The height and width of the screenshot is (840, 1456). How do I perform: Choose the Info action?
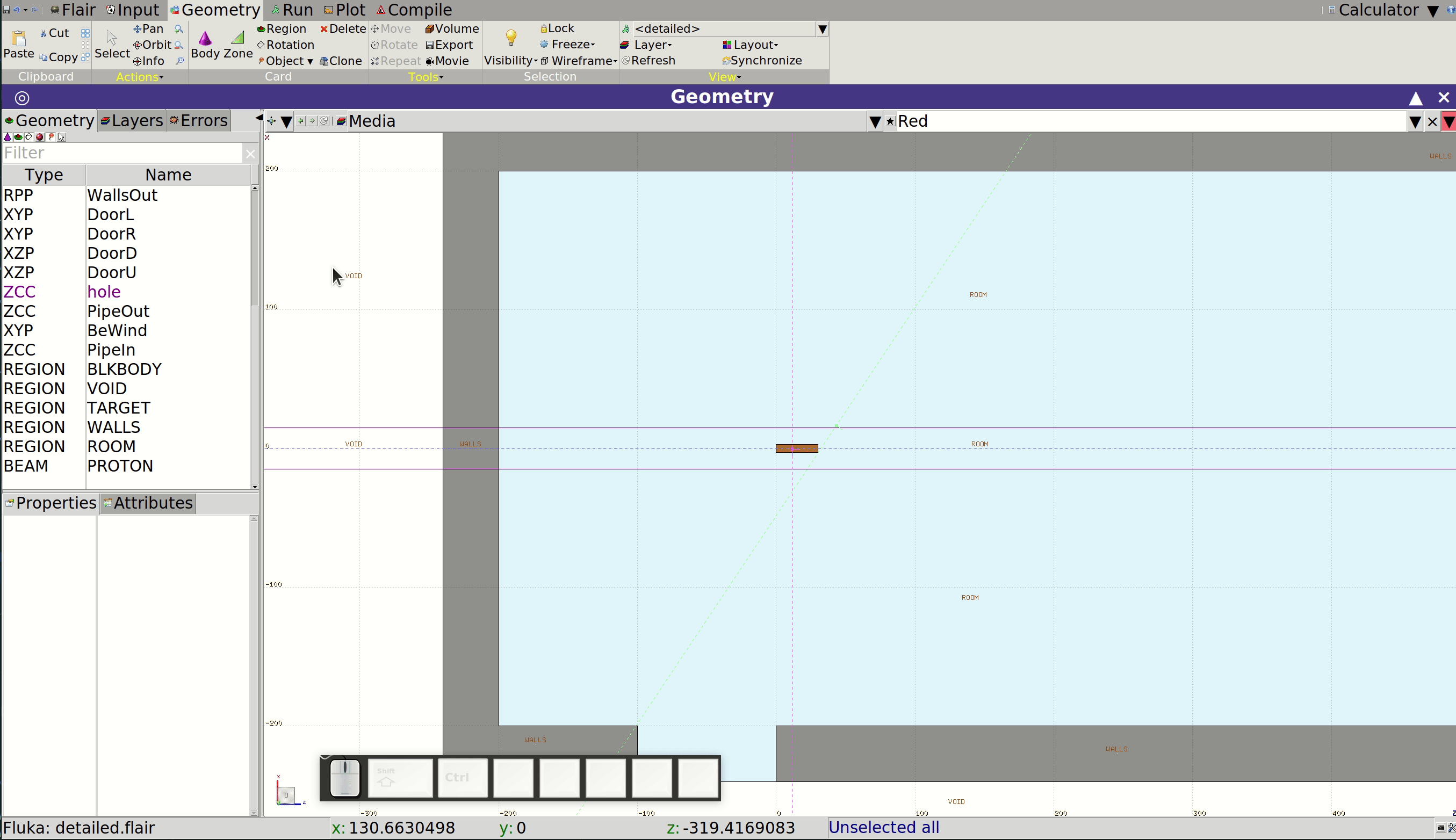click(149, 61)
